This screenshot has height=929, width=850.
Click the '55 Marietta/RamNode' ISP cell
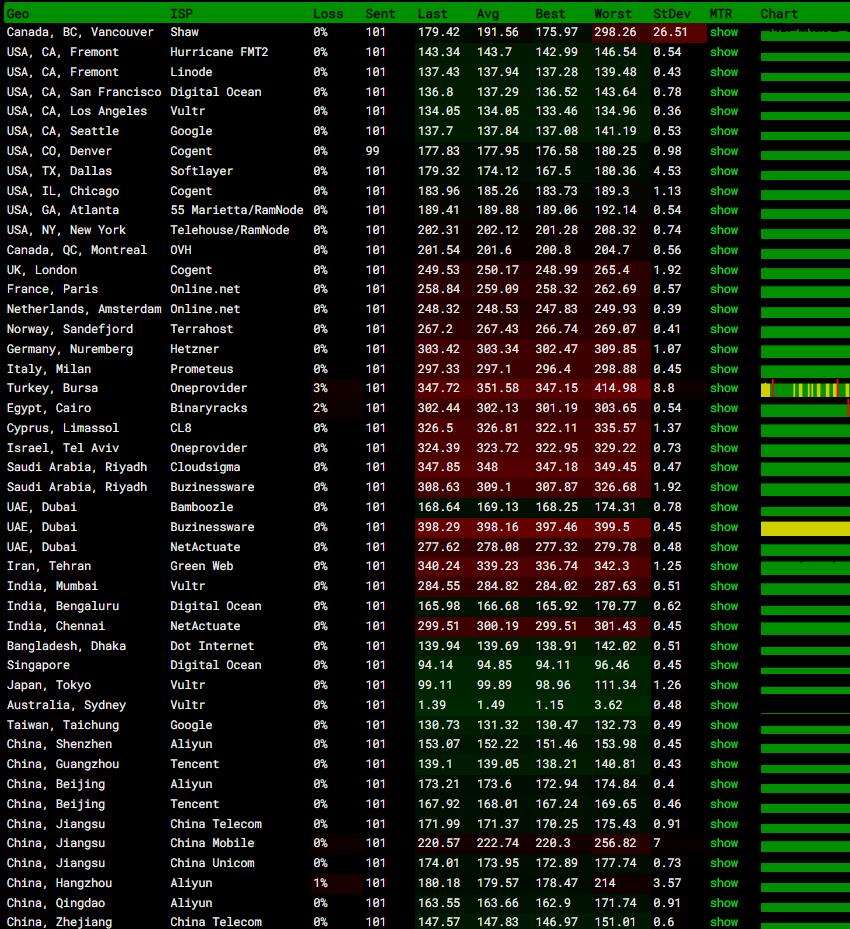[236, 210]
